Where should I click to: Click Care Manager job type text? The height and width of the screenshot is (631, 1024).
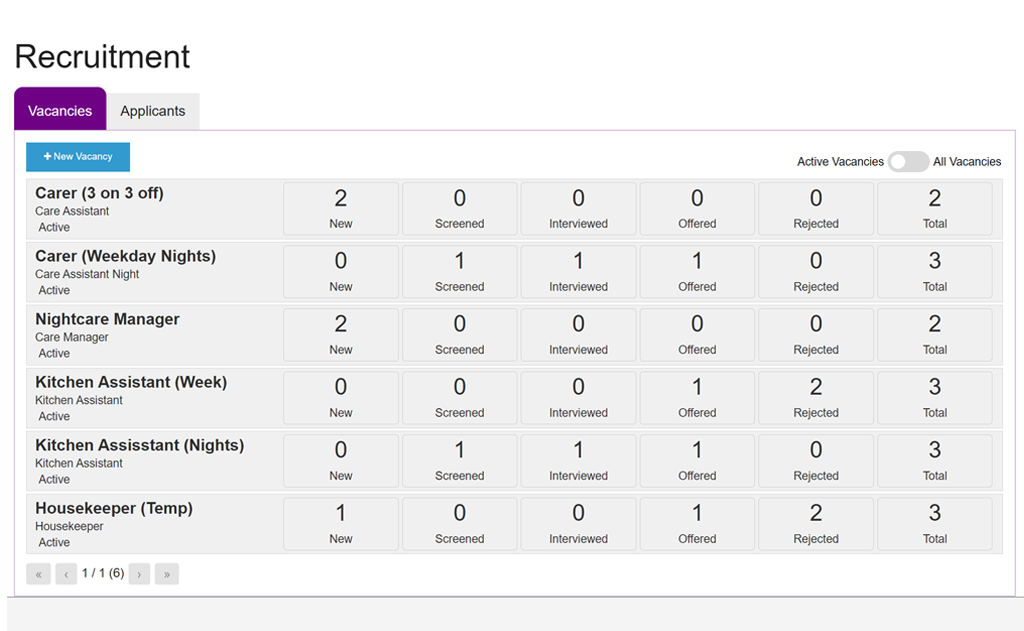click(x=72, y=337)
